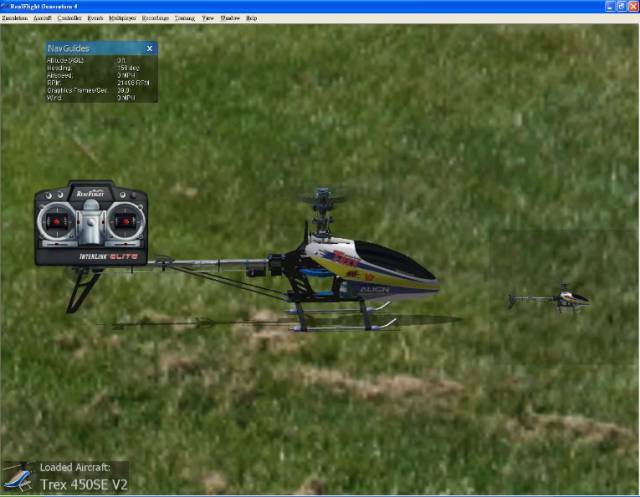The width and height of the screenshot is (640, 497).
Task: Minimize the RealFlight window
Action: point(610,6)
